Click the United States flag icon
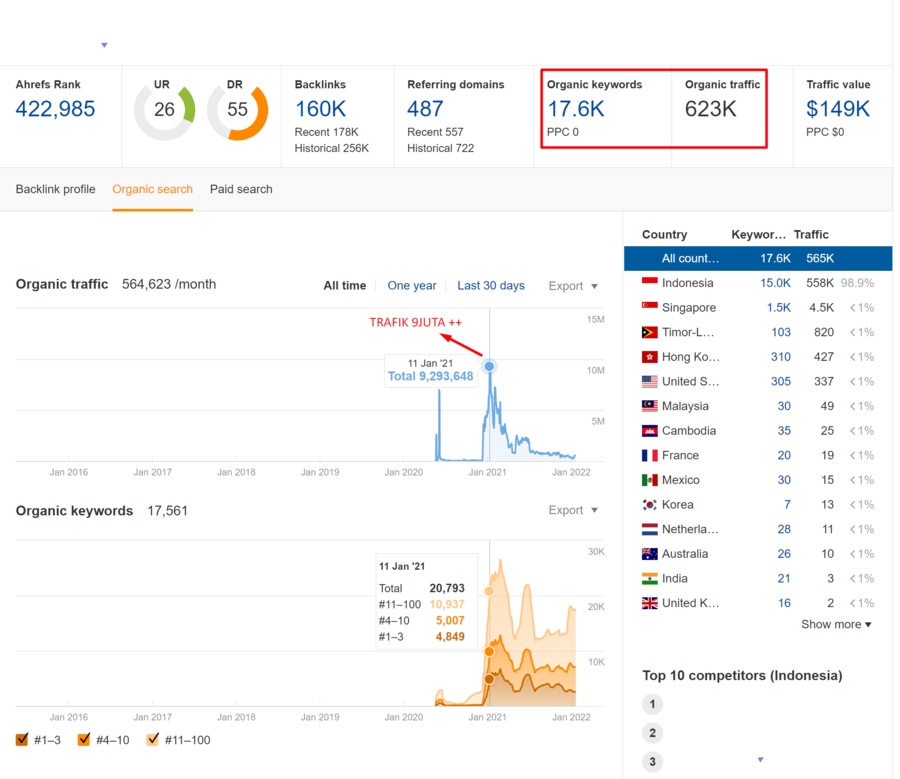The width and height of the screenshot is (900, 779). pos(649,381)
